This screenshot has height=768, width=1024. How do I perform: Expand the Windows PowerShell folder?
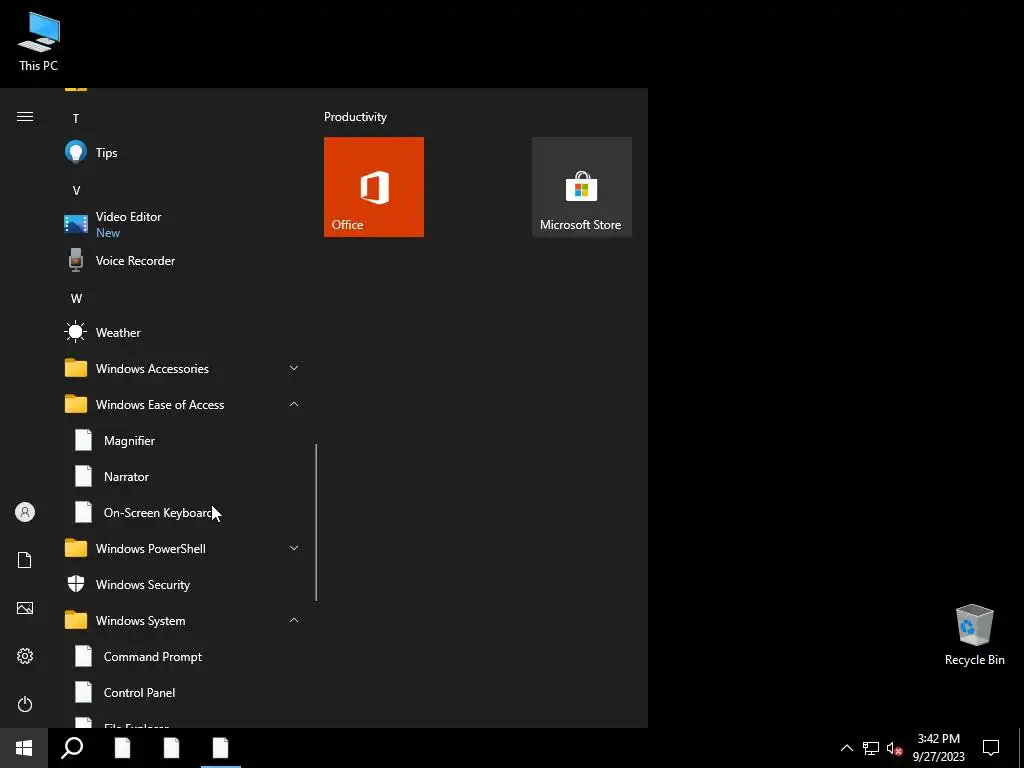point(183,549)
